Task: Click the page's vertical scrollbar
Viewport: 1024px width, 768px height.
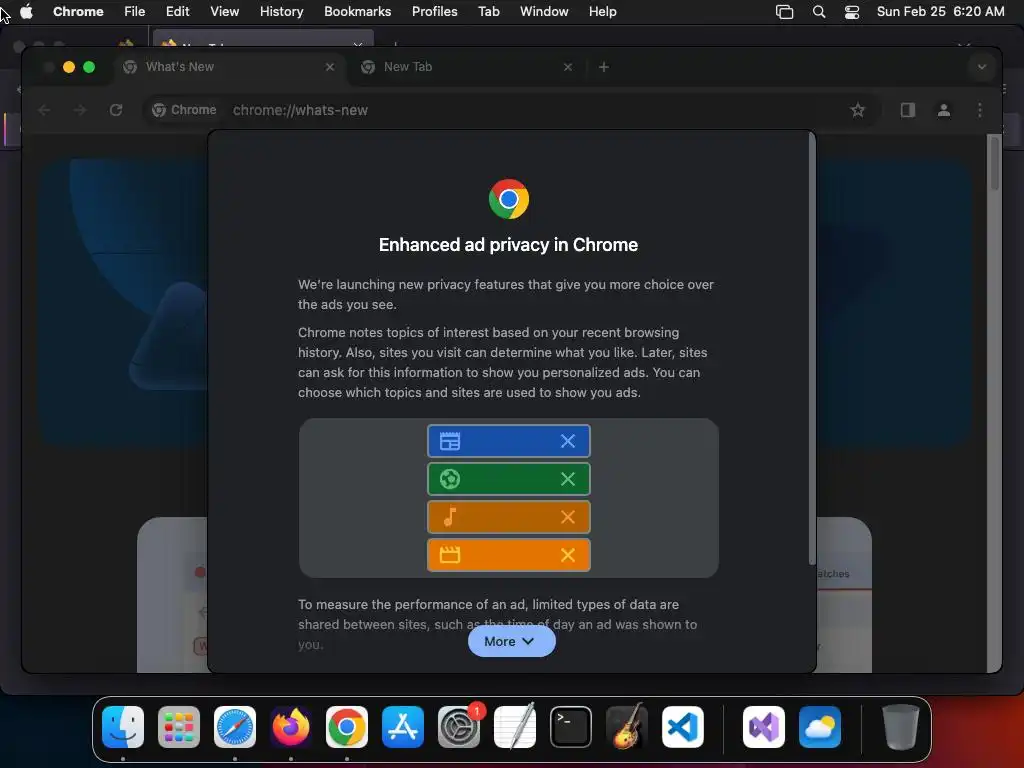Action: pyautogui.click(x=994, y=163)
